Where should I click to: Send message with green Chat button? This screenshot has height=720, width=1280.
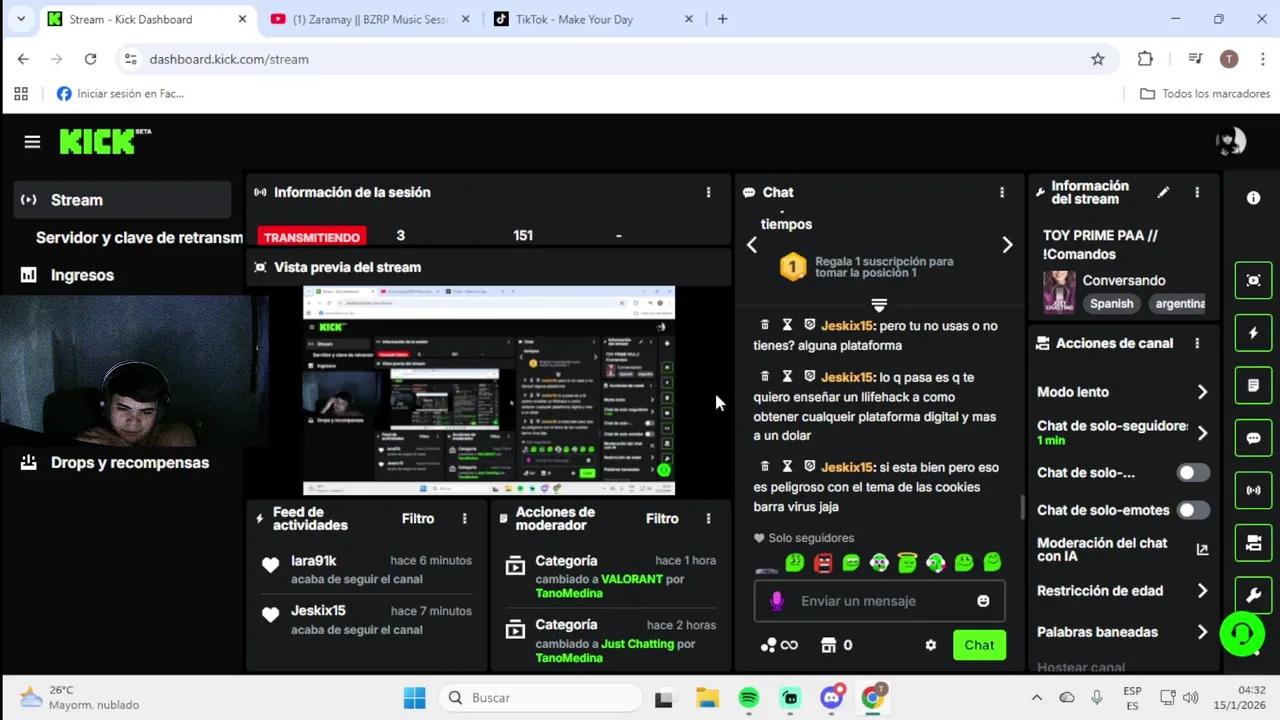point(979,645)
